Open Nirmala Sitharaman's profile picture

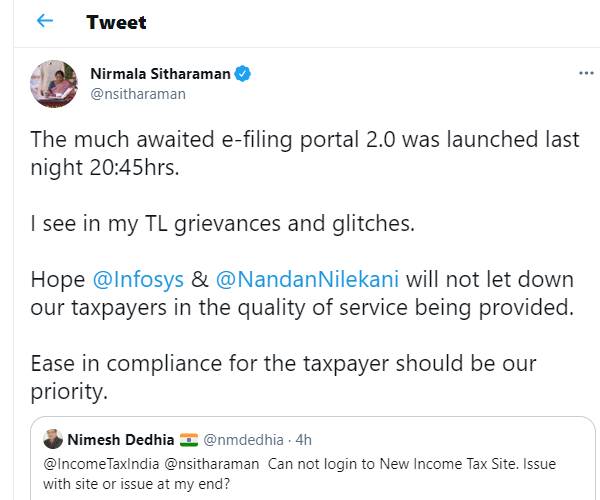pyautogui.click(x=53, y=84)
